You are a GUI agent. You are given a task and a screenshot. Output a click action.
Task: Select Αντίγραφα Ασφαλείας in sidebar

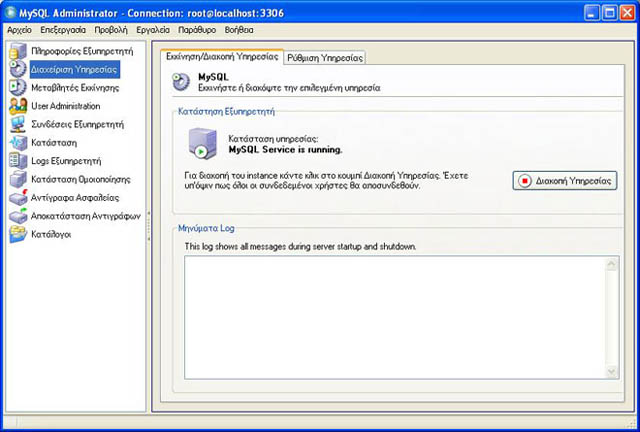pyautogui.click(x=75, y=198)
